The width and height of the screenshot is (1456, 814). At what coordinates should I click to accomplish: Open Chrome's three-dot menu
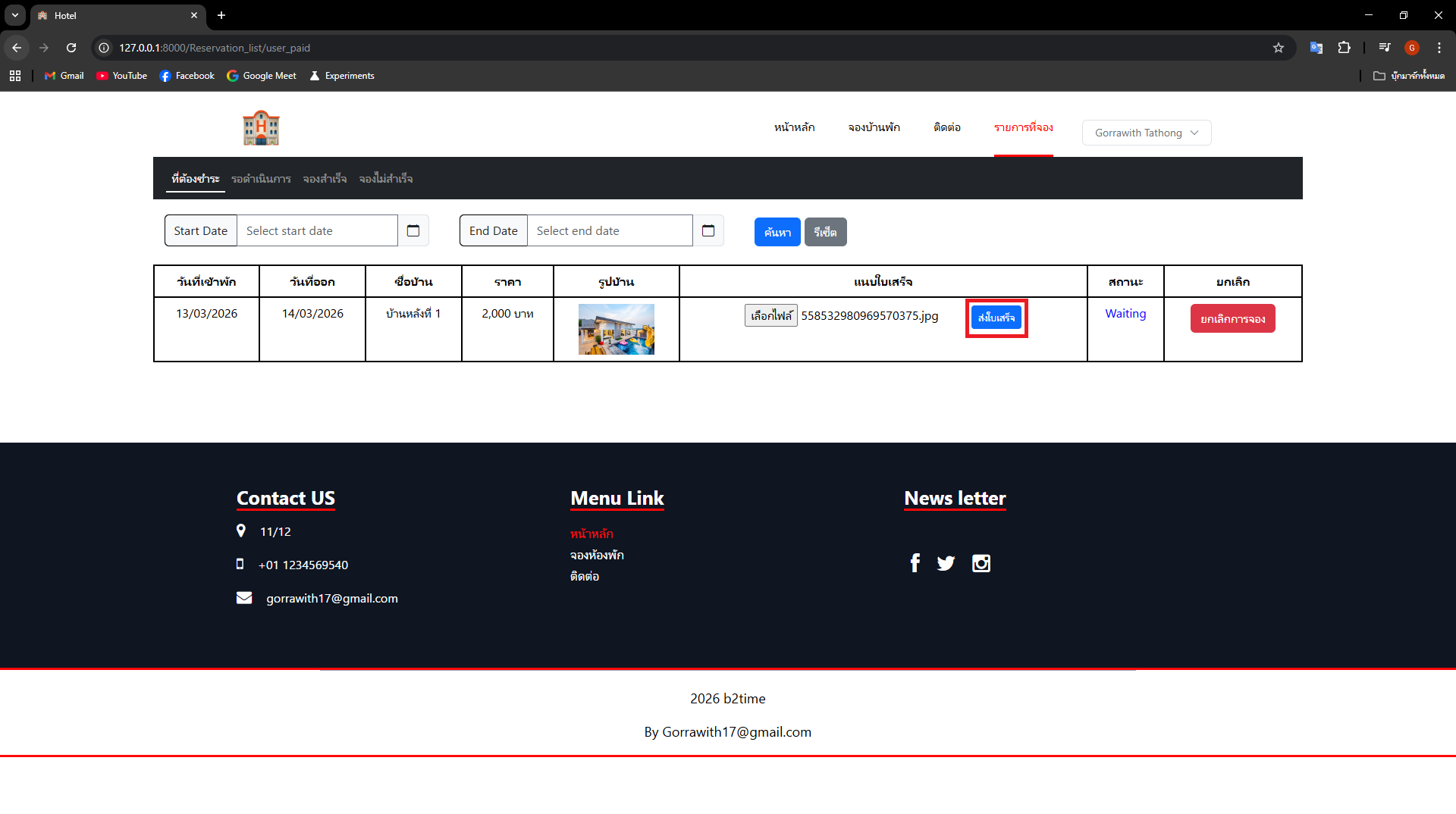click(x=1439, y=48)
